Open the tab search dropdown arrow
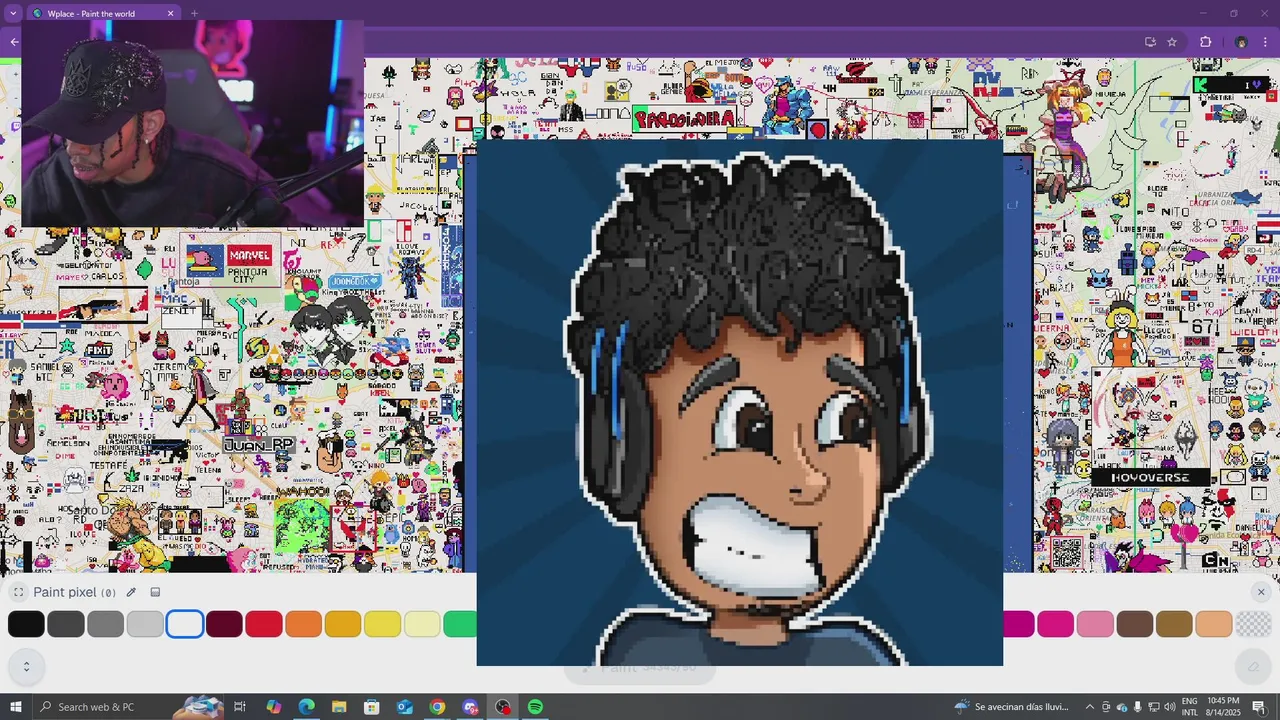 point(13,14)
